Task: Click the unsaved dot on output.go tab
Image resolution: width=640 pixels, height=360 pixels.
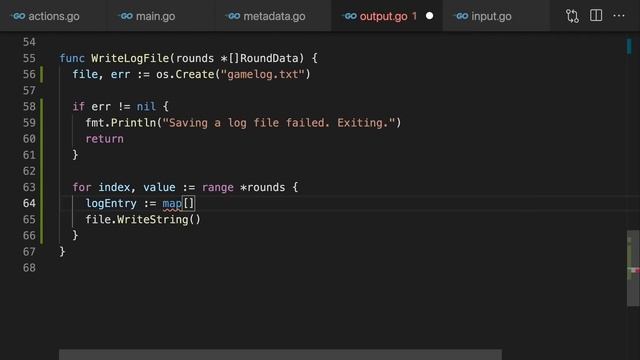Action: click(429, 16)
